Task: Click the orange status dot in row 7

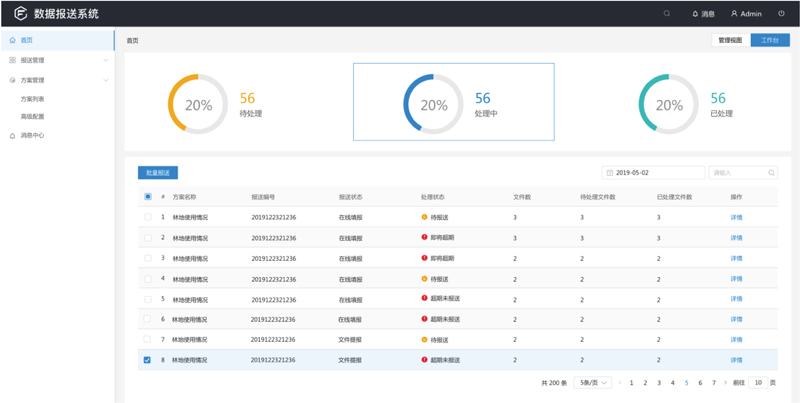Action: [424, 339]
